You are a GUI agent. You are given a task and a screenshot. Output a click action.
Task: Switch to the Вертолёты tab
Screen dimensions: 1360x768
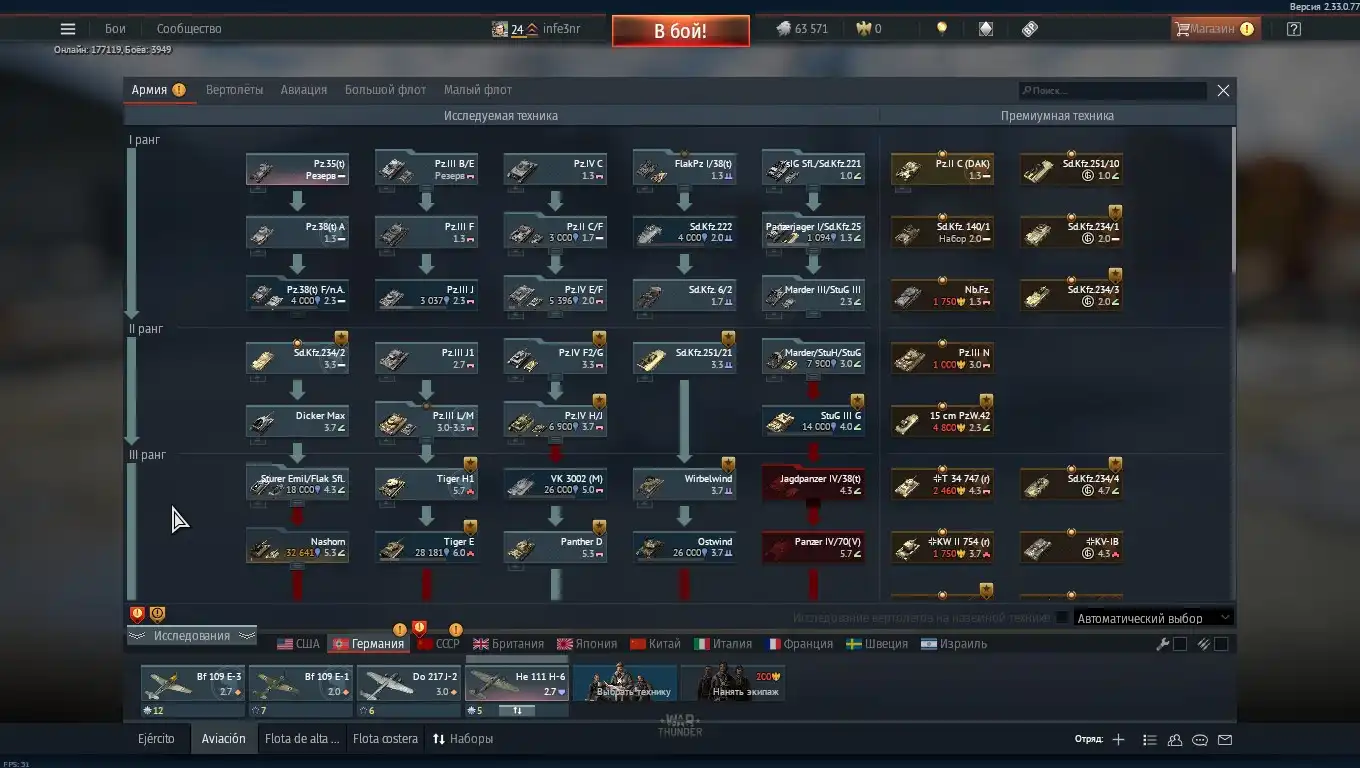235,90
